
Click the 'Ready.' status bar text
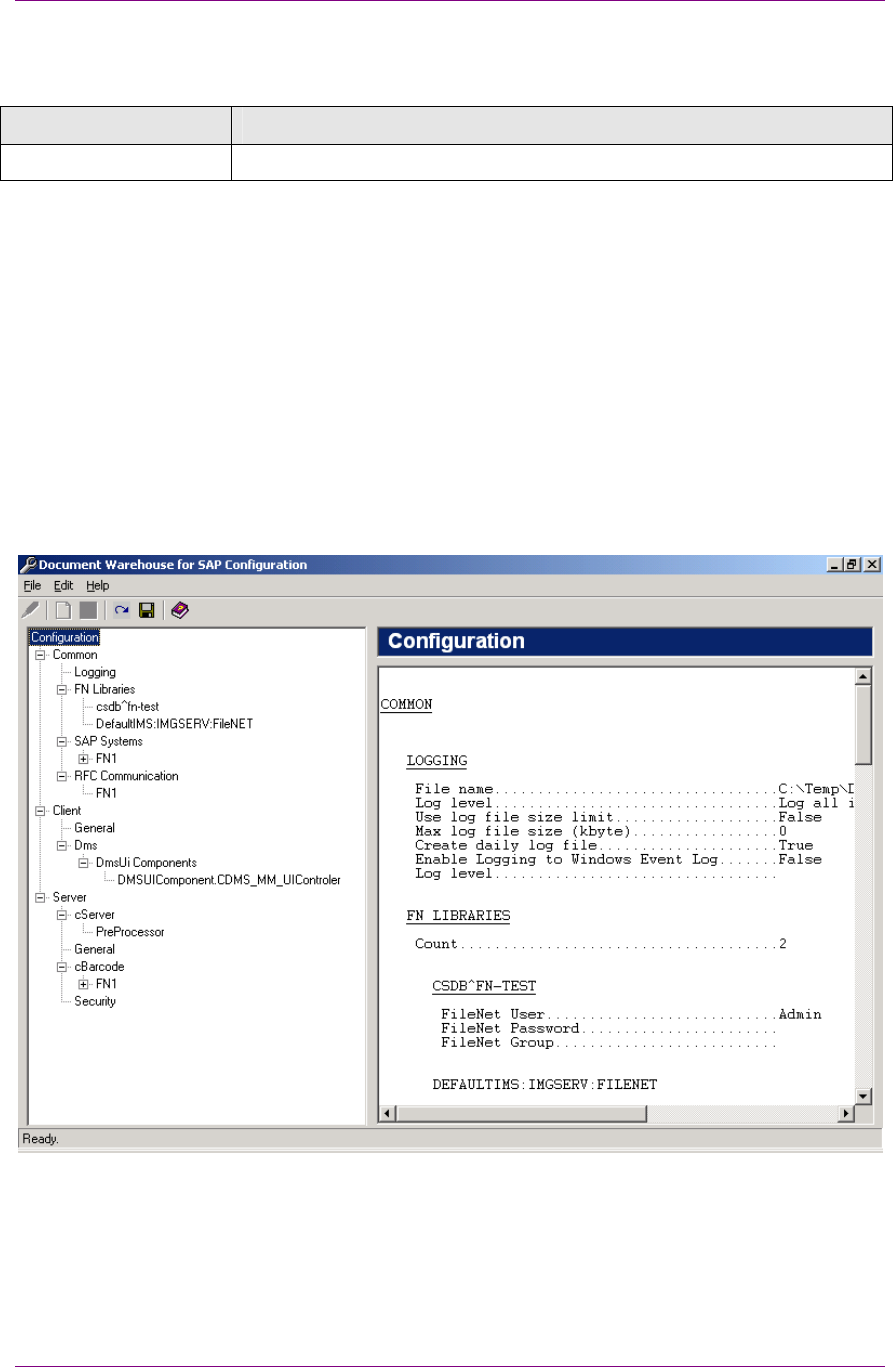point(41,1138)
